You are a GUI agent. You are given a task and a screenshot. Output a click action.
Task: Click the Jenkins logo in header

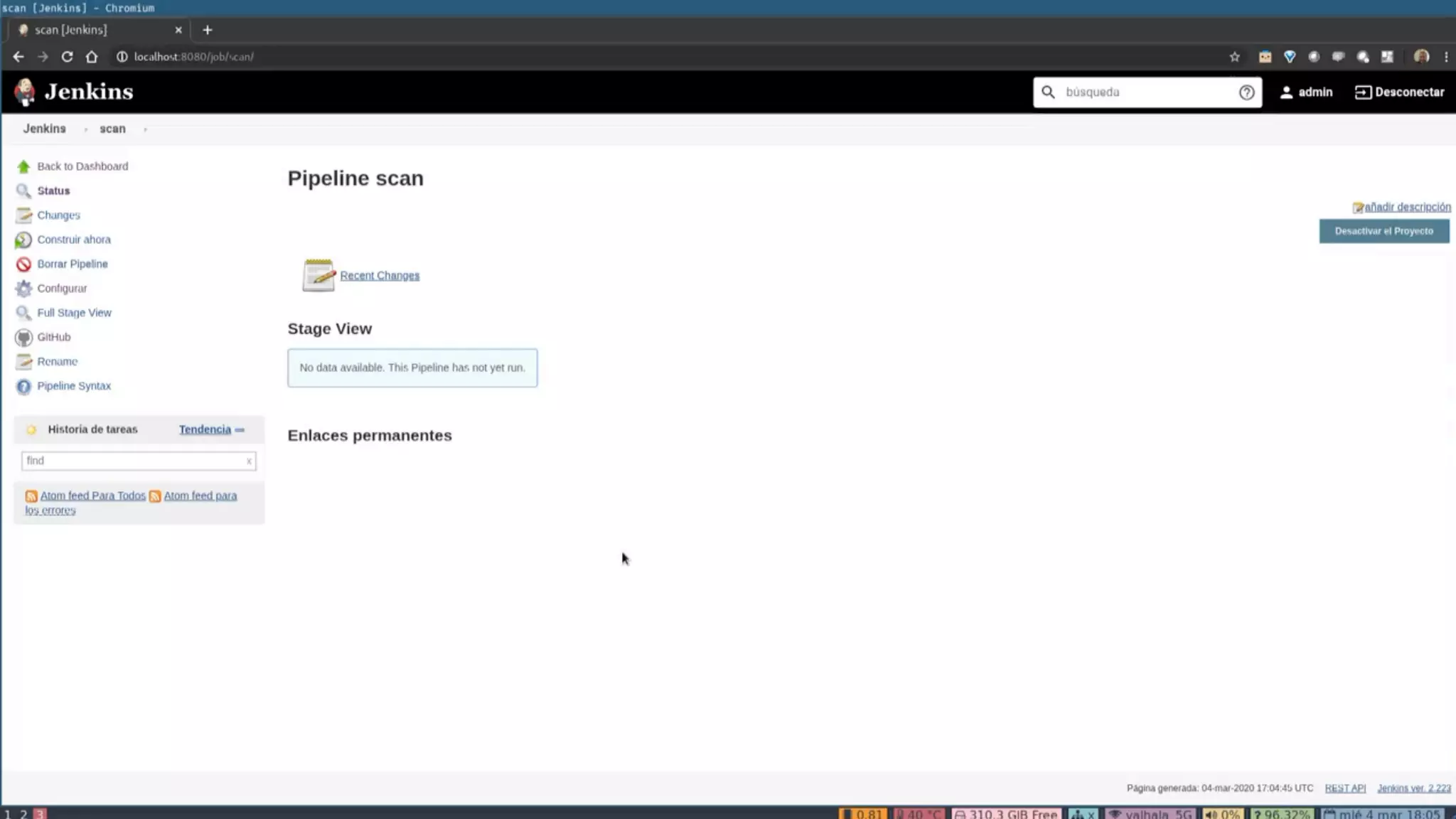point(25,92)
